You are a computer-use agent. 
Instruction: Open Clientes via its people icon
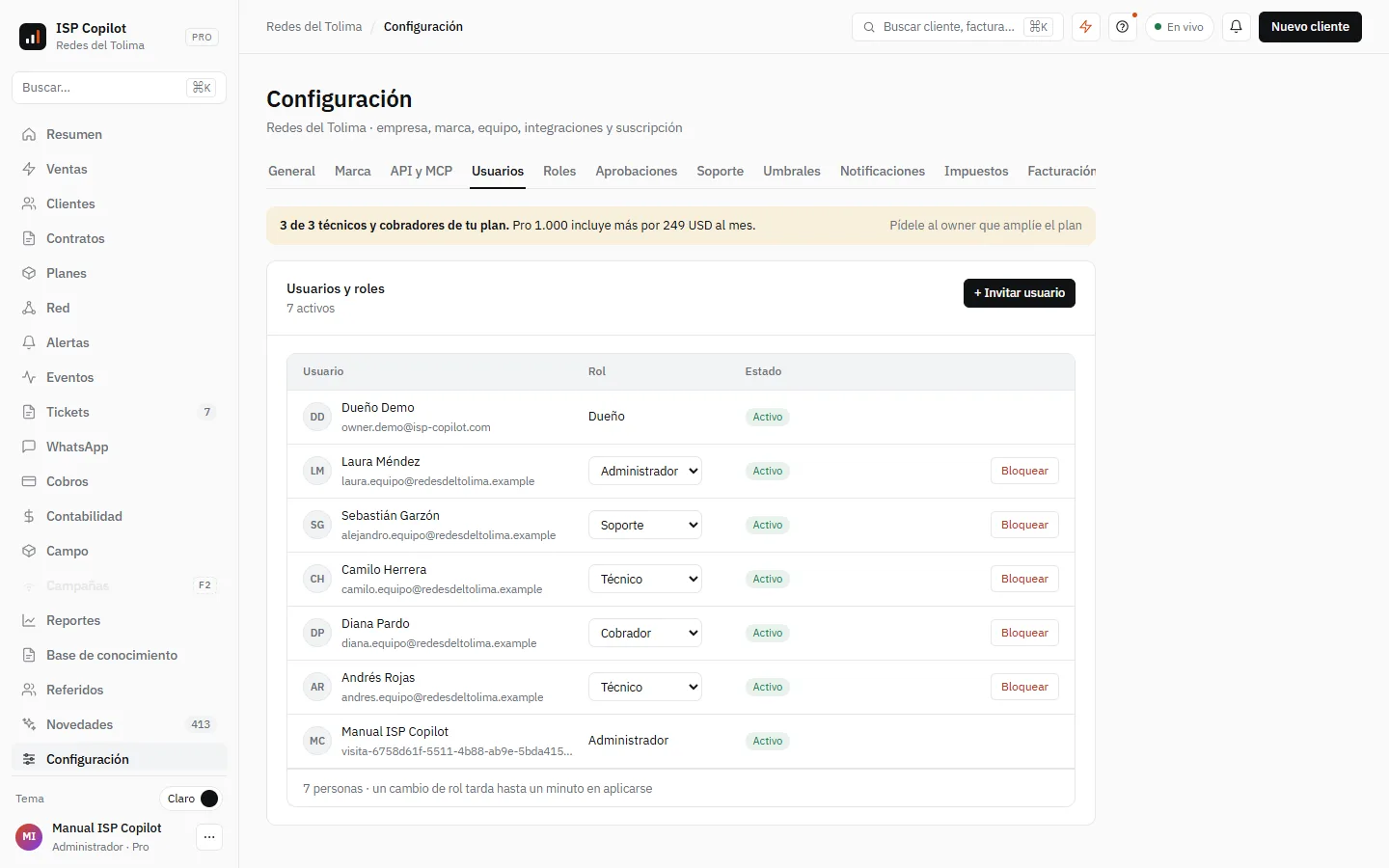[29, 203]
